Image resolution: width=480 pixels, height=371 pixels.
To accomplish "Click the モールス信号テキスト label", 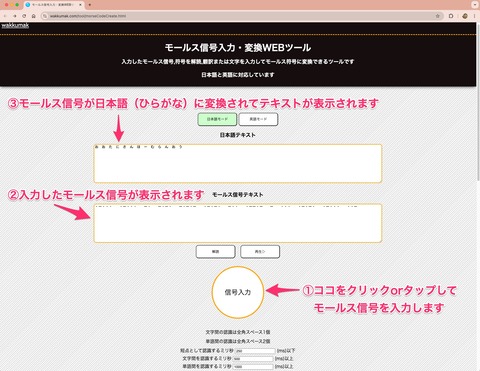I will click(238, 194).
